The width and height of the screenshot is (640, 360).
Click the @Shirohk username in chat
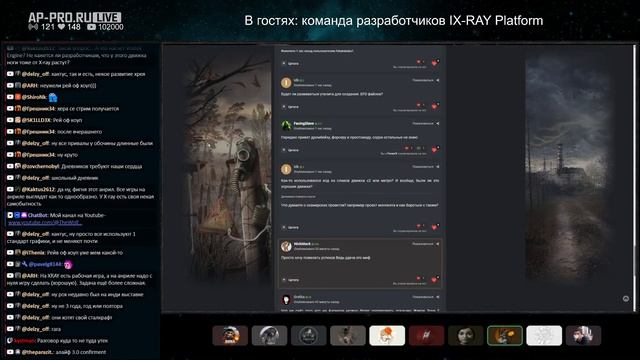[x=34, y=97]
